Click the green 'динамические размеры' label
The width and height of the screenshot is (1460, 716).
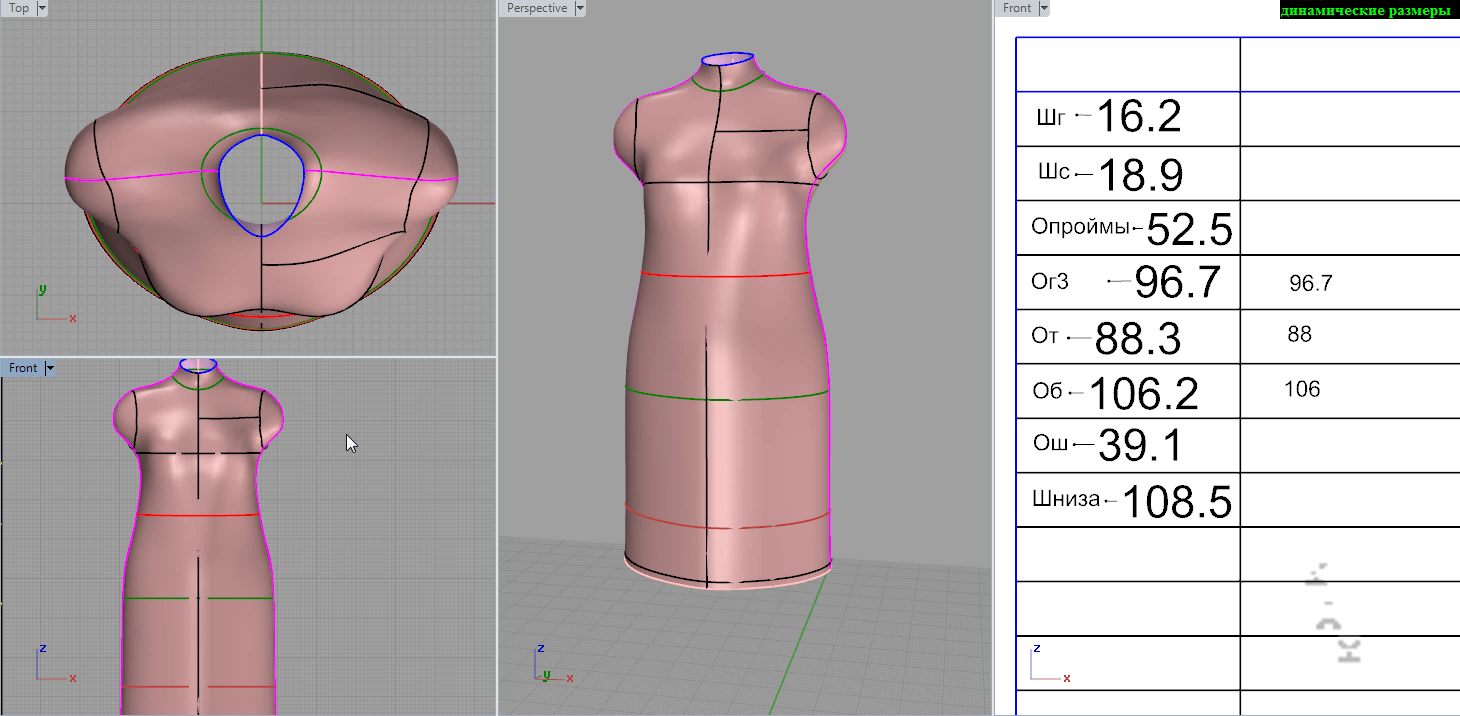pyautogui.click(x=1364, y=11)
